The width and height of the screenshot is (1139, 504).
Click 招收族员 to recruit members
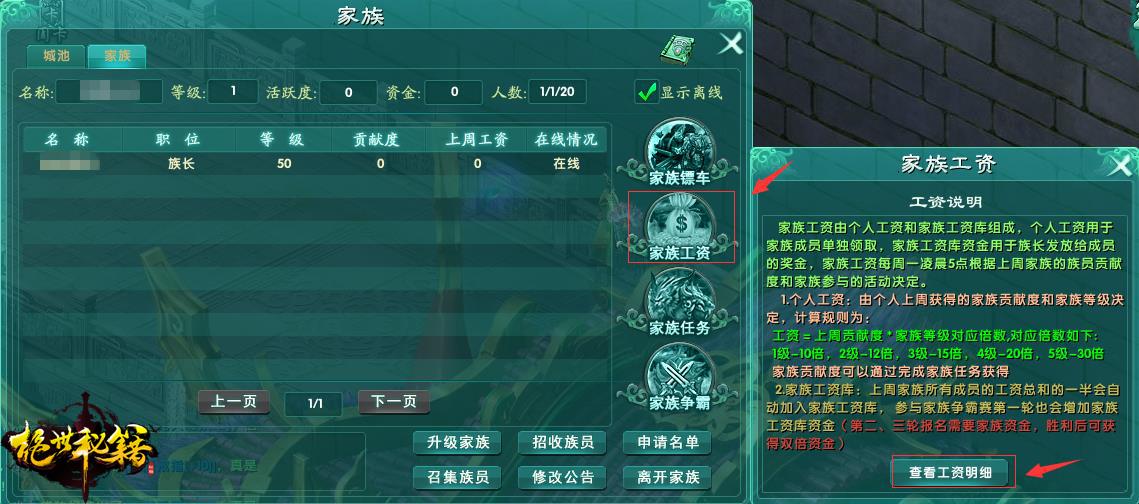click(562, 442)
